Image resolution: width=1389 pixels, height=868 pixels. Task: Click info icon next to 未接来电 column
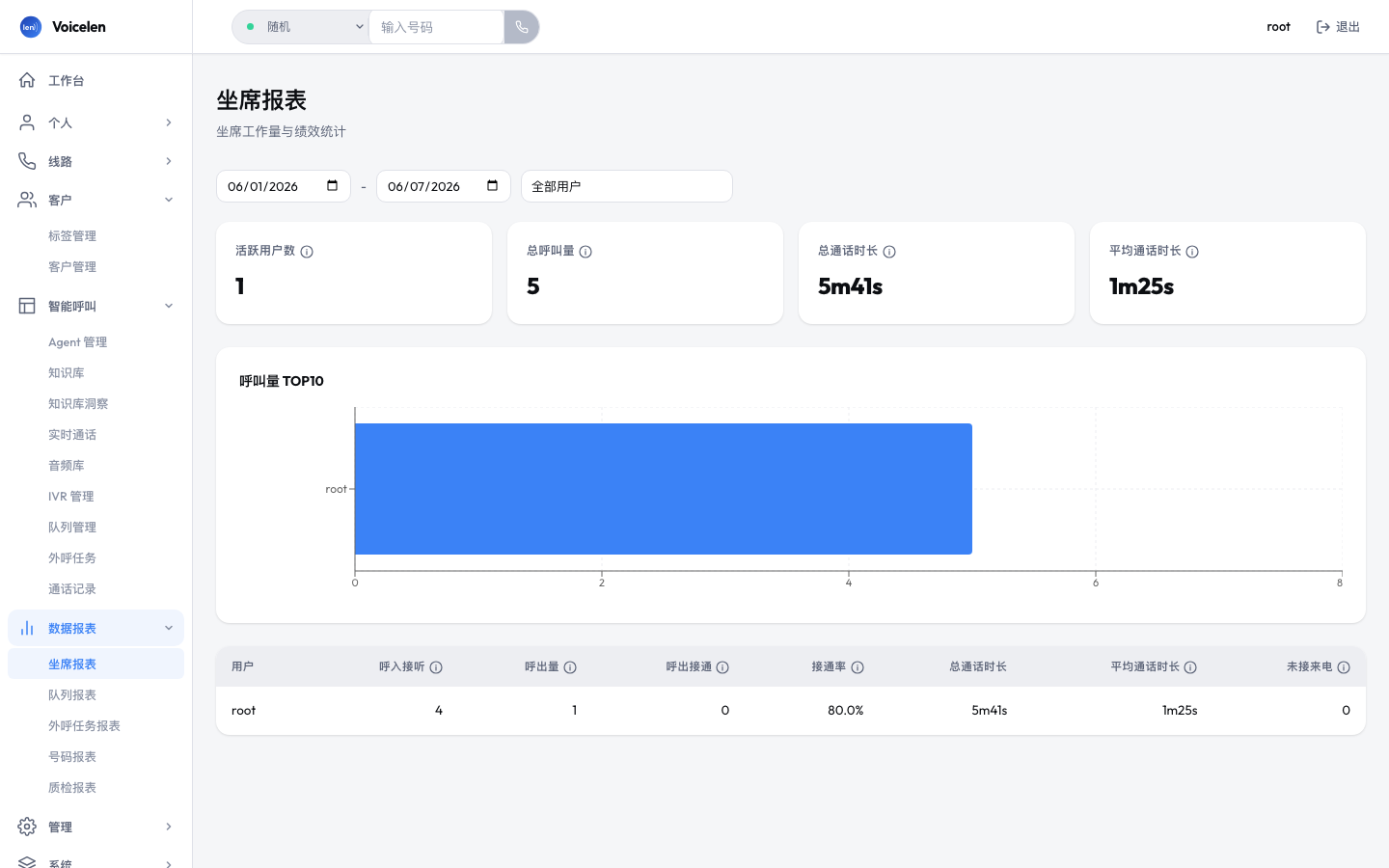click(x=1344, y=667)
